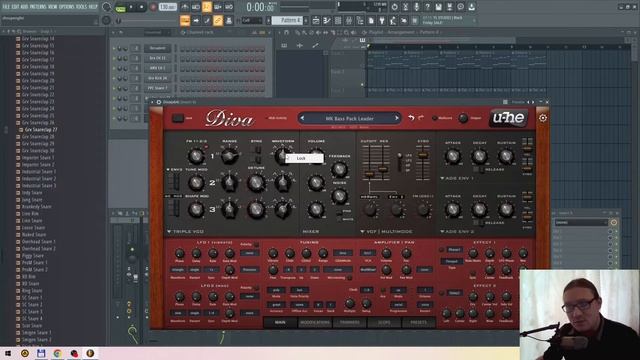Open the EDIT menu
This screenshot has height=360, width=640.
15,7
